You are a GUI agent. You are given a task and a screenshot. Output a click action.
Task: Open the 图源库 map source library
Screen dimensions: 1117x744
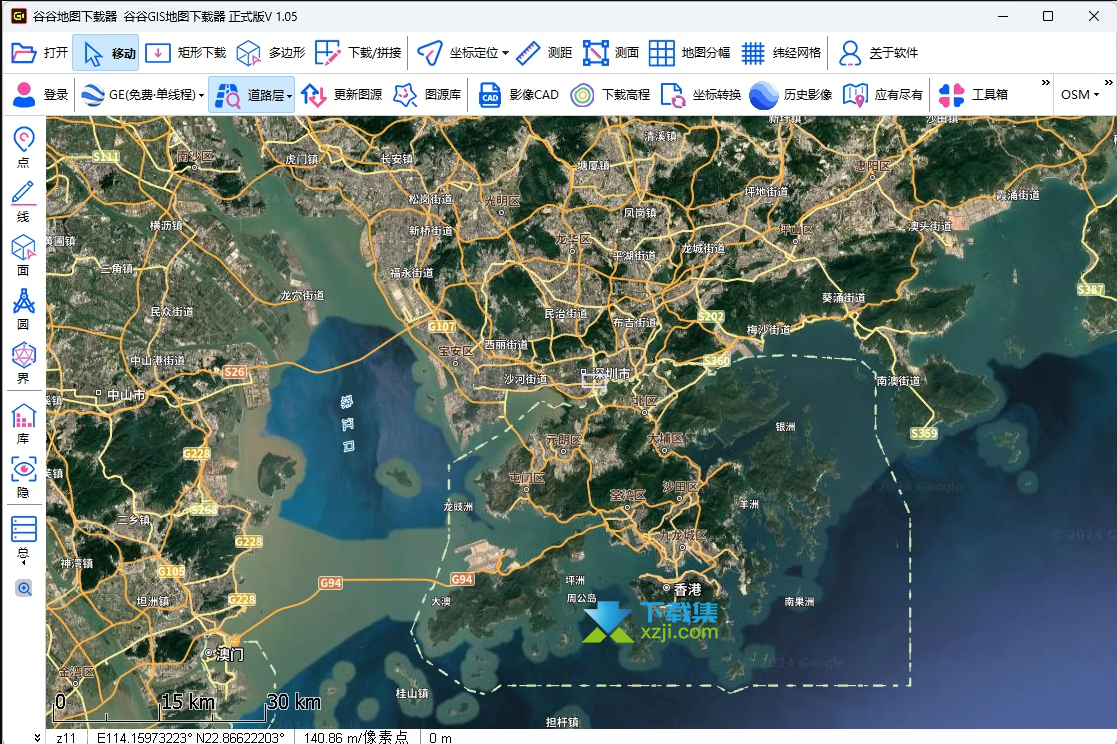tap(427, 95)
